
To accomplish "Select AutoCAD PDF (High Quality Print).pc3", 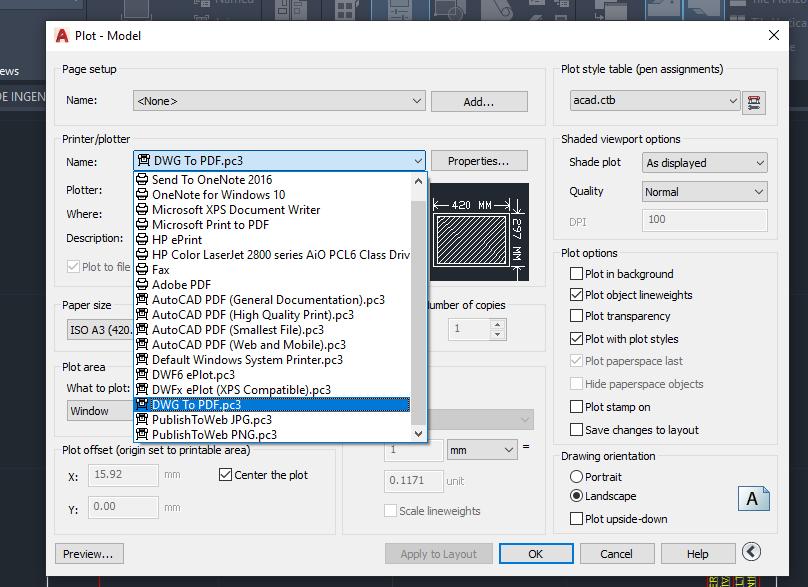I will point(272,314).
